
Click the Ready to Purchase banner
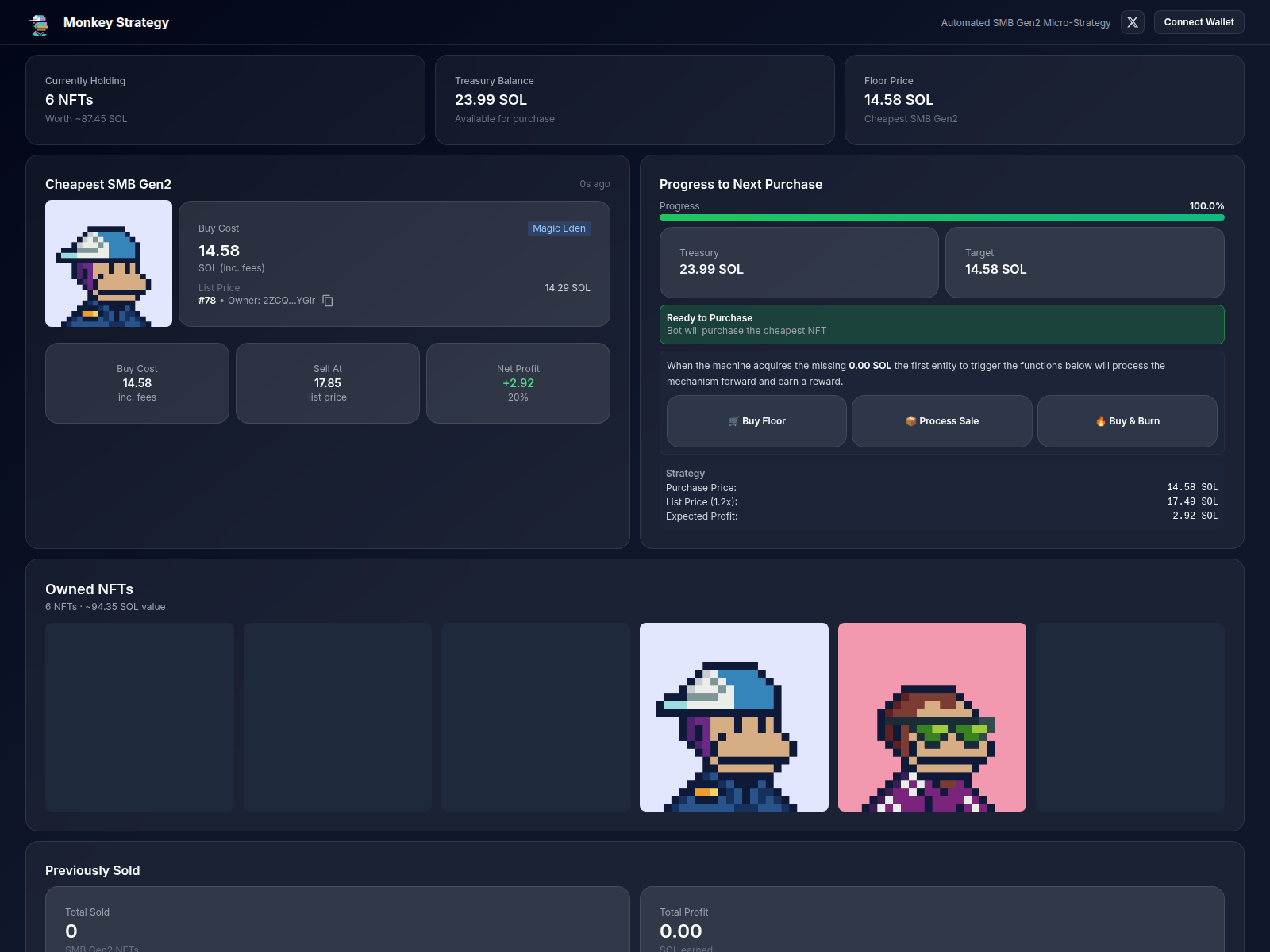(x=941, y=324)
